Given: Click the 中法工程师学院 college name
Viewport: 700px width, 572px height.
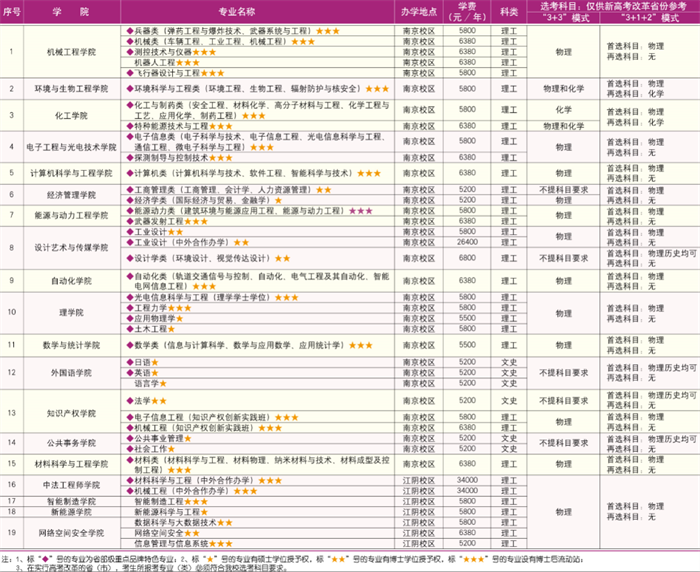Looking at the screenshot, I should [71, 485].
